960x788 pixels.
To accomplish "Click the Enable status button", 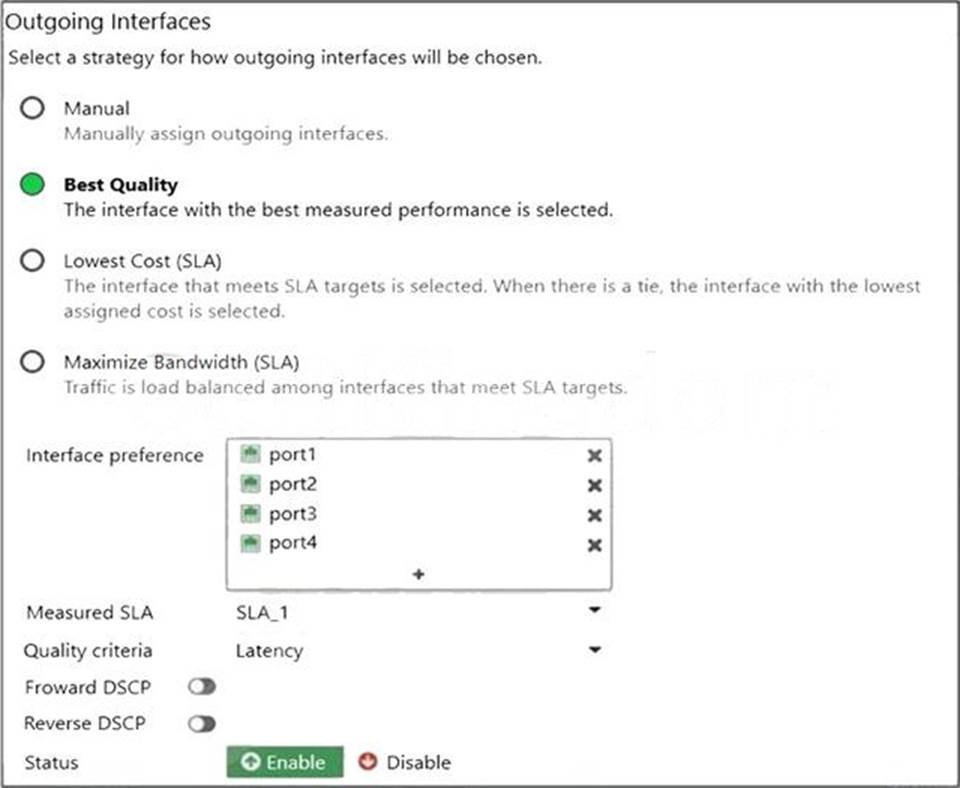I will click(285, 762).
